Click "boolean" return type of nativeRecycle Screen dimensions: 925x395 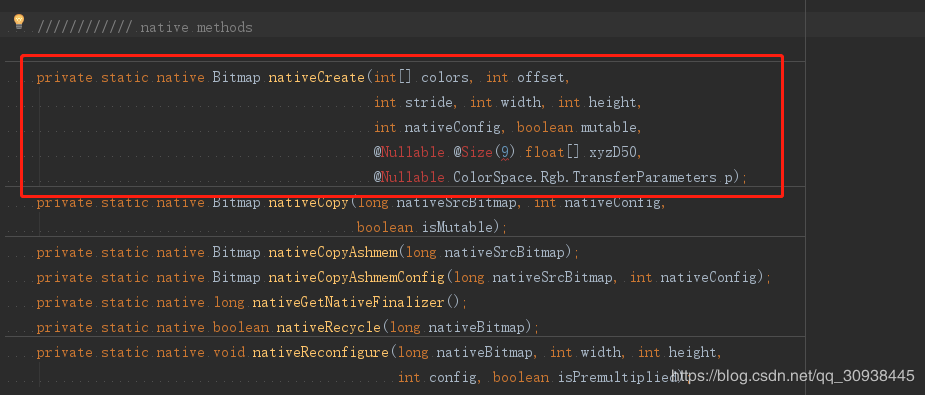[241, 327]
